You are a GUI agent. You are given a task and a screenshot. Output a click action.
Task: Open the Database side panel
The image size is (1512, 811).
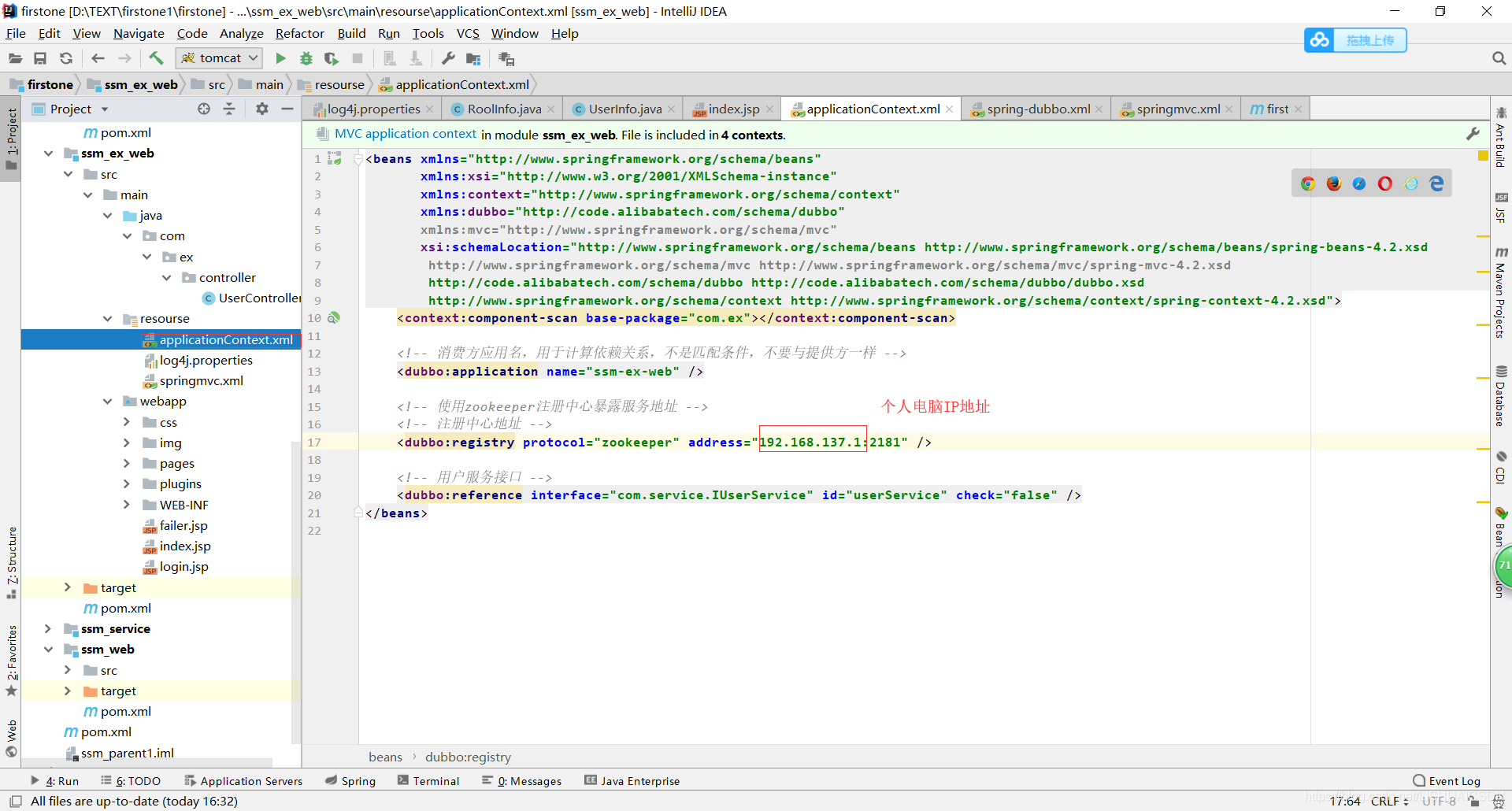(1501, 396)
